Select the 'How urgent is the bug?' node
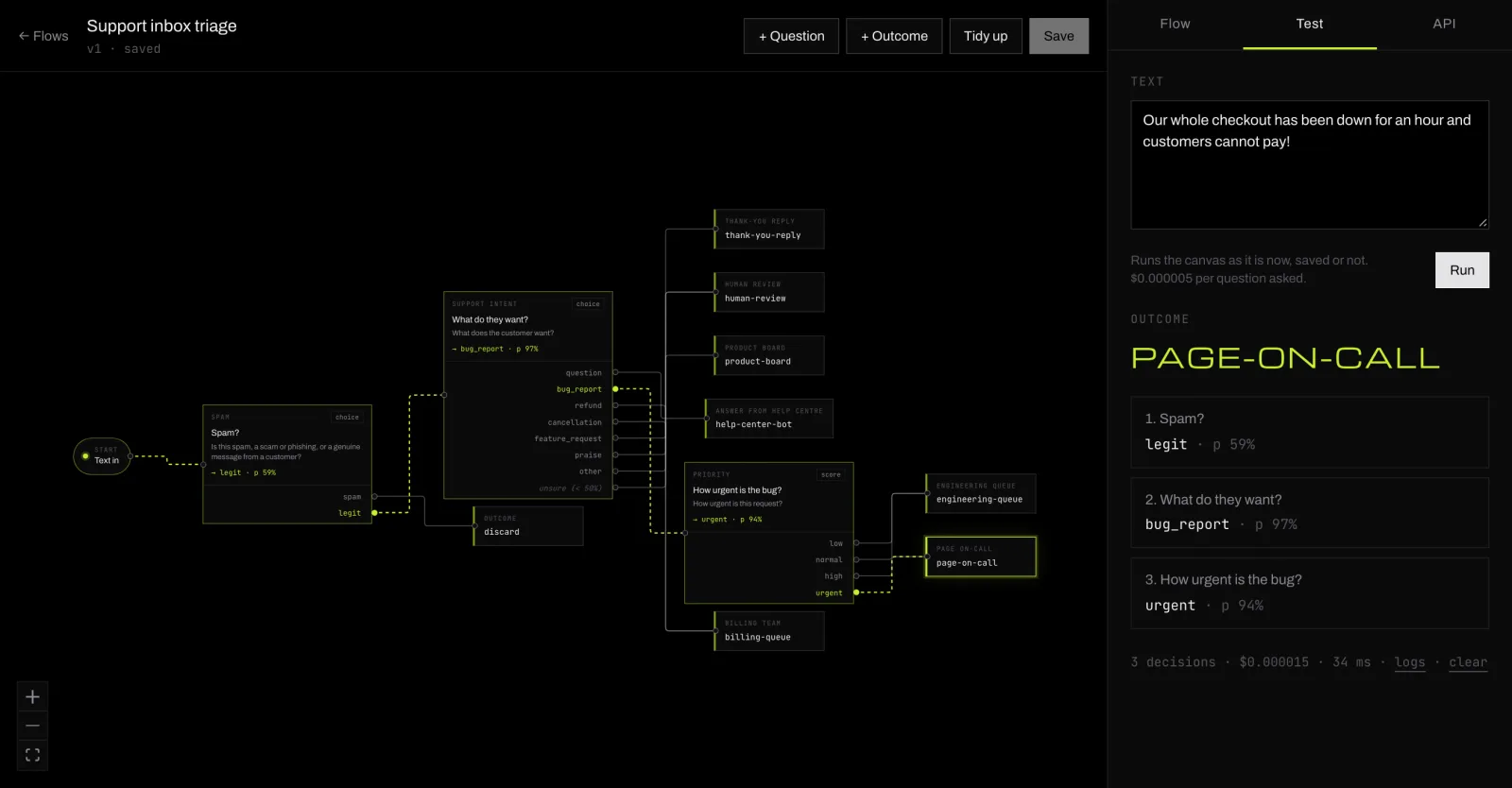Viewport: 1512px width, 788px height. 769,533
